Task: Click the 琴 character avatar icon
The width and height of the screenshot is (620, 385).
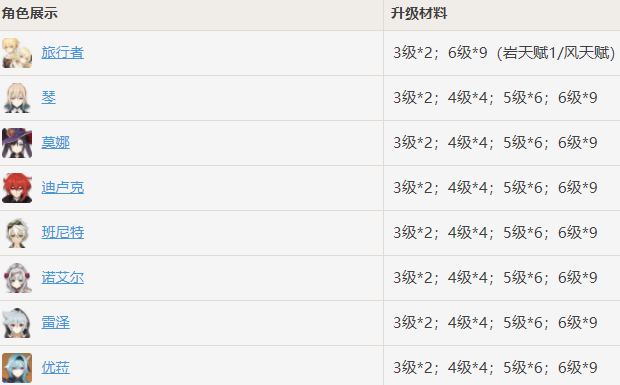Action: tap(17, 98)
